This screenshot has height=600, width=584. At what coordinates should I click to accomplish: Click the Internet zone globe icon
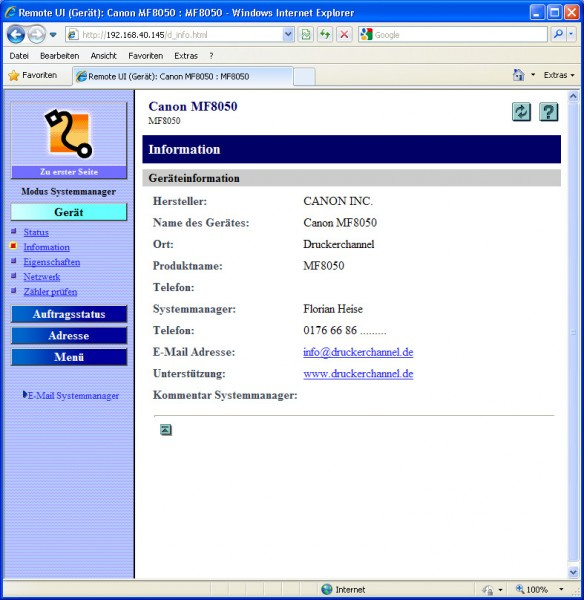[x=327, y=589]
